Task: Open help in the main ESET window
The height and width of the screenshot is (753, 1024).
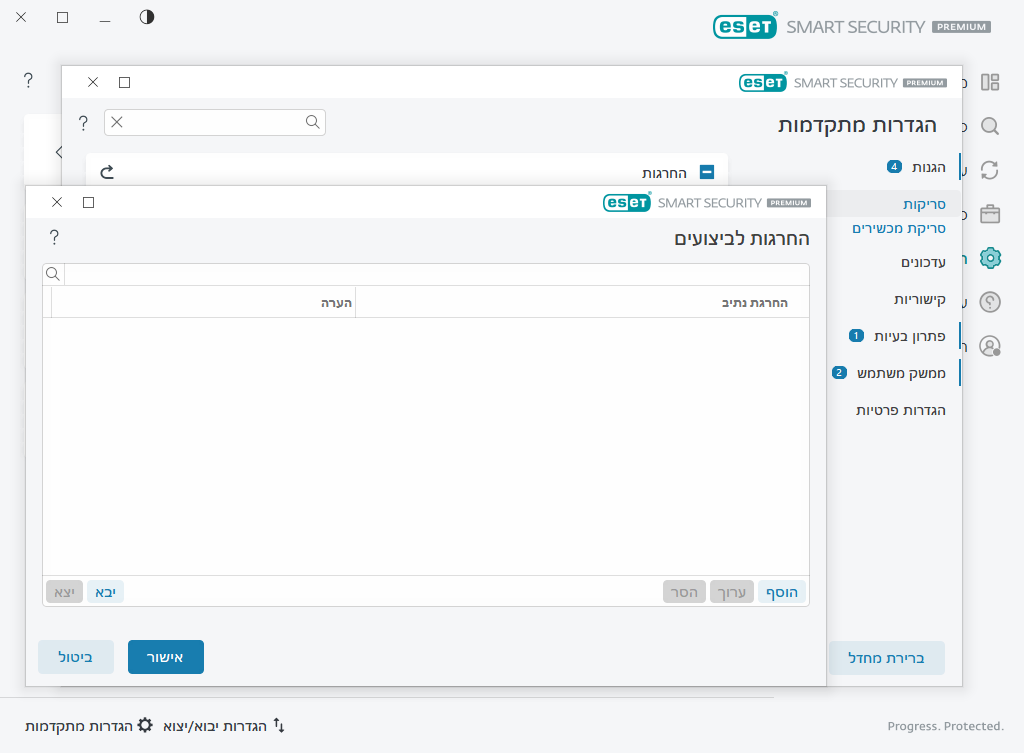Action: tap(28, 80)
